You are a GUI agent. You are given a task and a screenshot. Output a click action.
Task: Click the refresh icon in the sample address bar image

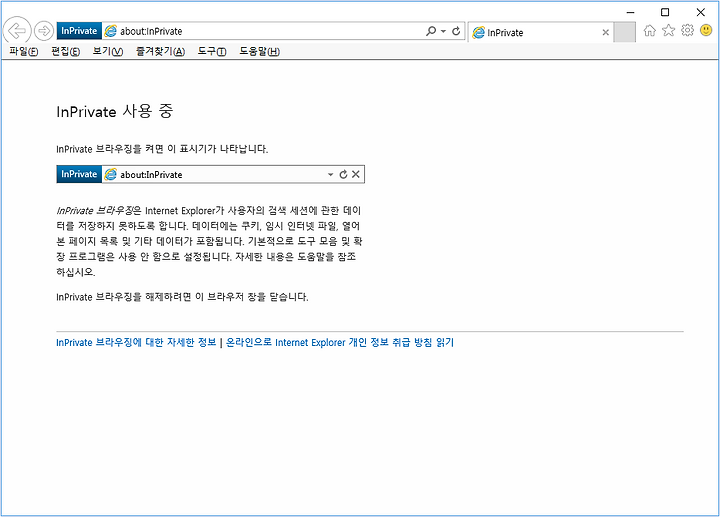[343, 174]
